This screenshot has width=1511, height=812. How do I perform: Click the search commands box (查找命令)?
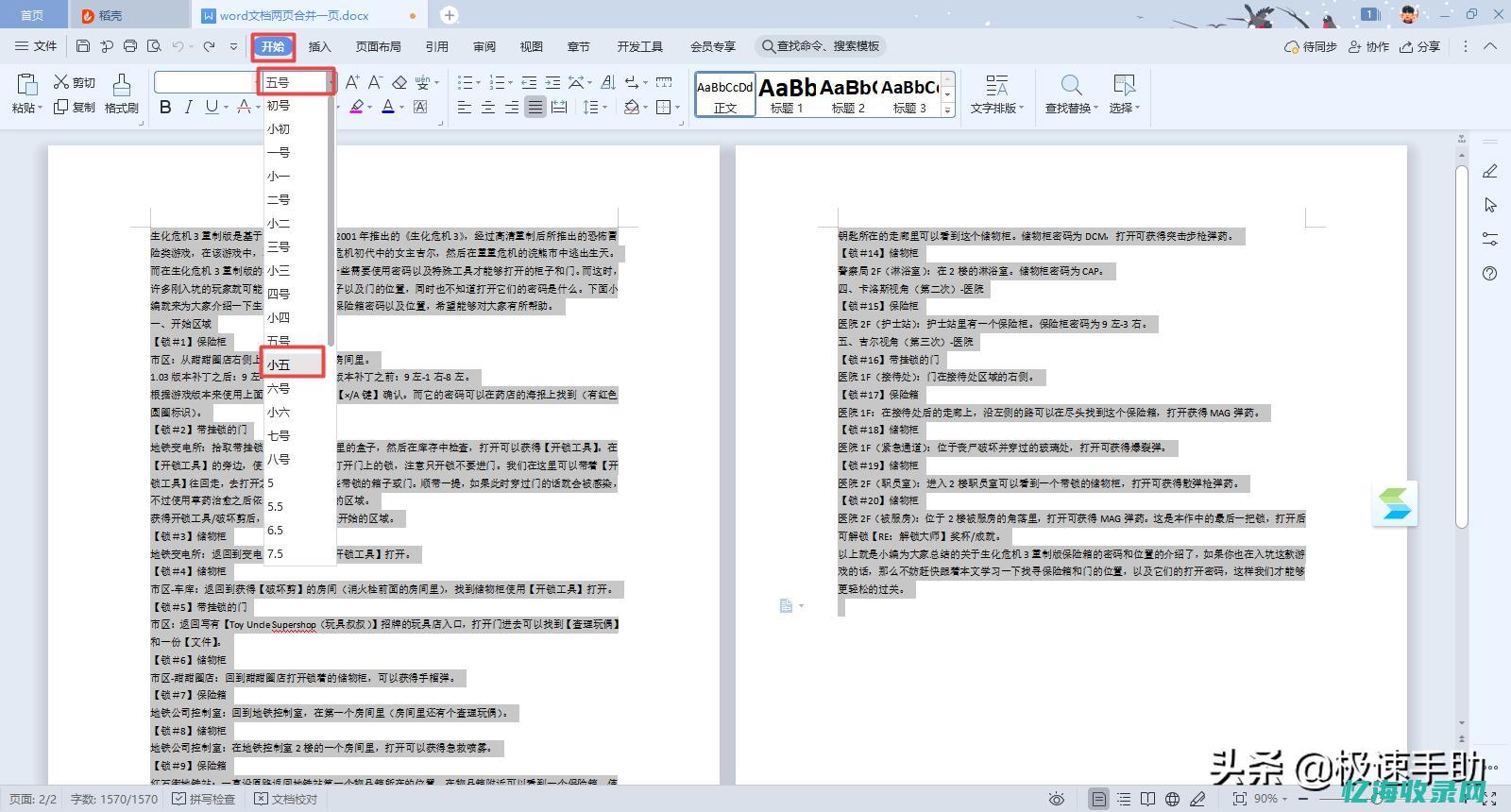point(822,46)
